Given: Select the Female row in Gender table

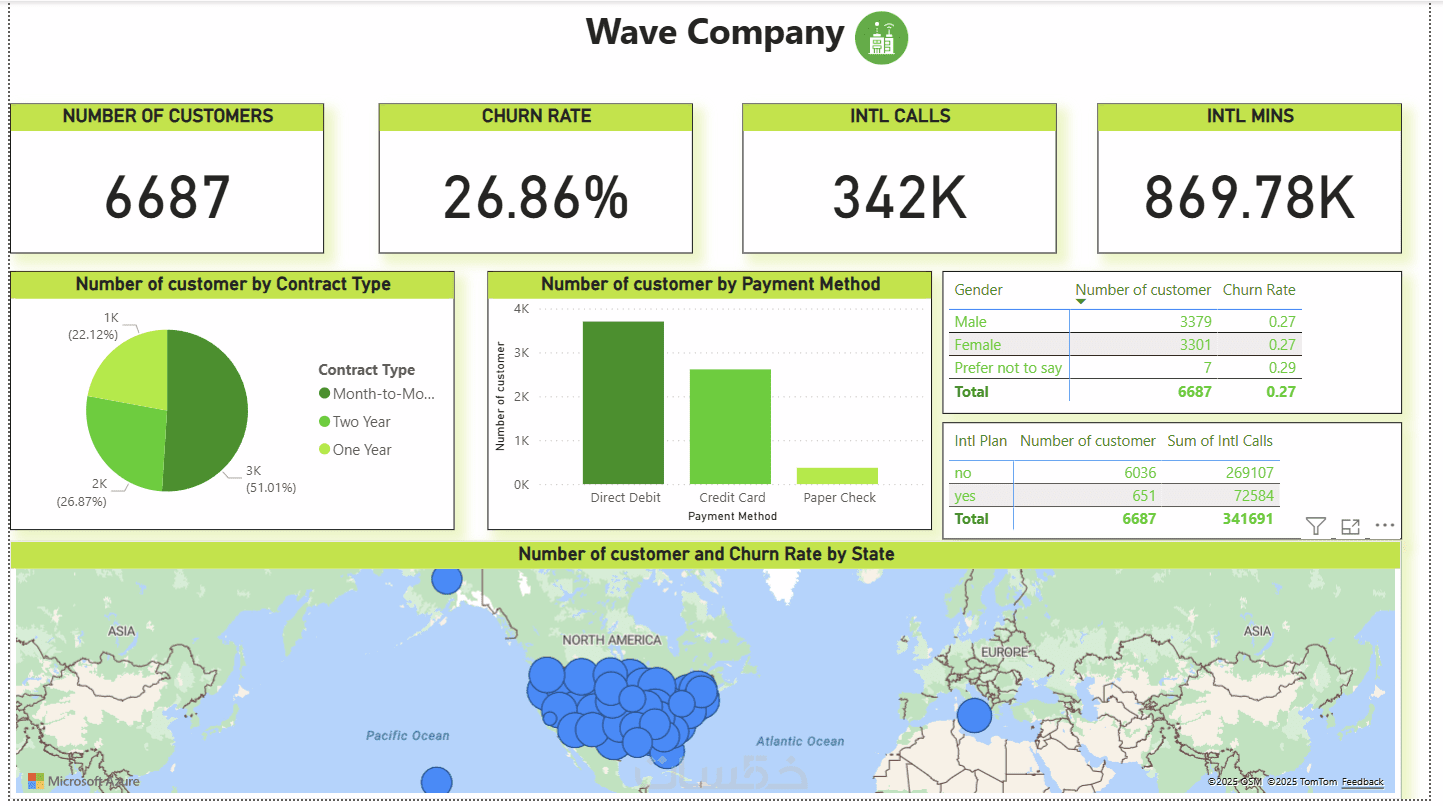Looking at the screenshot, I should pyautogui.click(x=1125, y=345).
